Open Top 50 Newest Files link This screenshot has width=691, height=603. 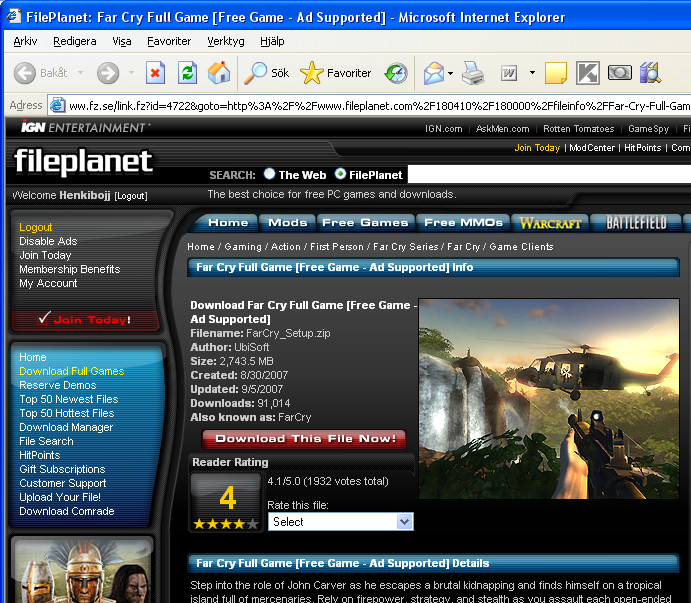[x=69, y=399]
